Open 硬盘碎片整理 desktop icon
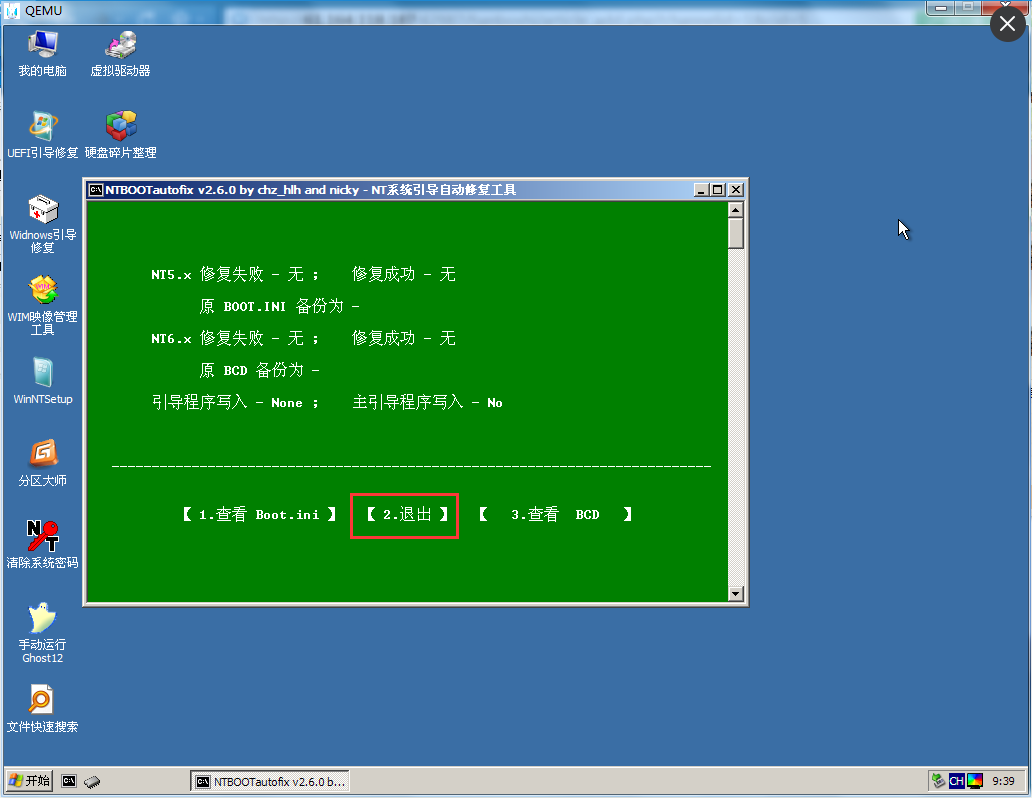1032x798 pixels. pos(120,128)
